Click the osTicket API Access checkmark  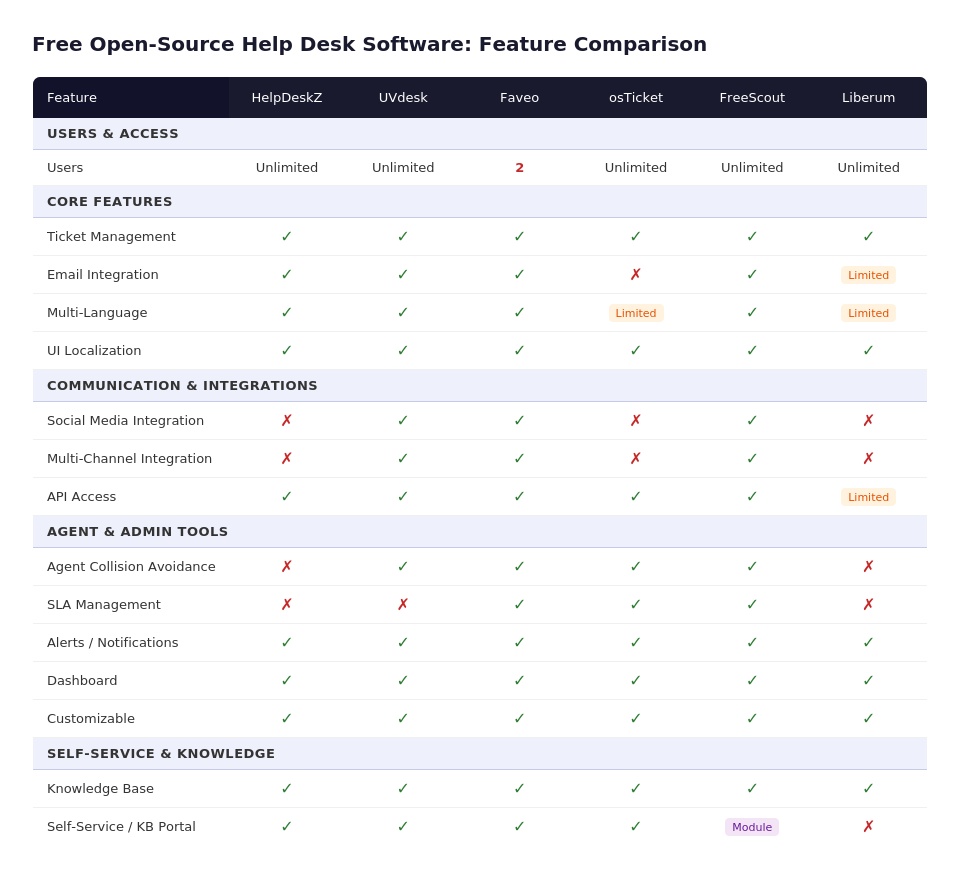click(636, 496)
